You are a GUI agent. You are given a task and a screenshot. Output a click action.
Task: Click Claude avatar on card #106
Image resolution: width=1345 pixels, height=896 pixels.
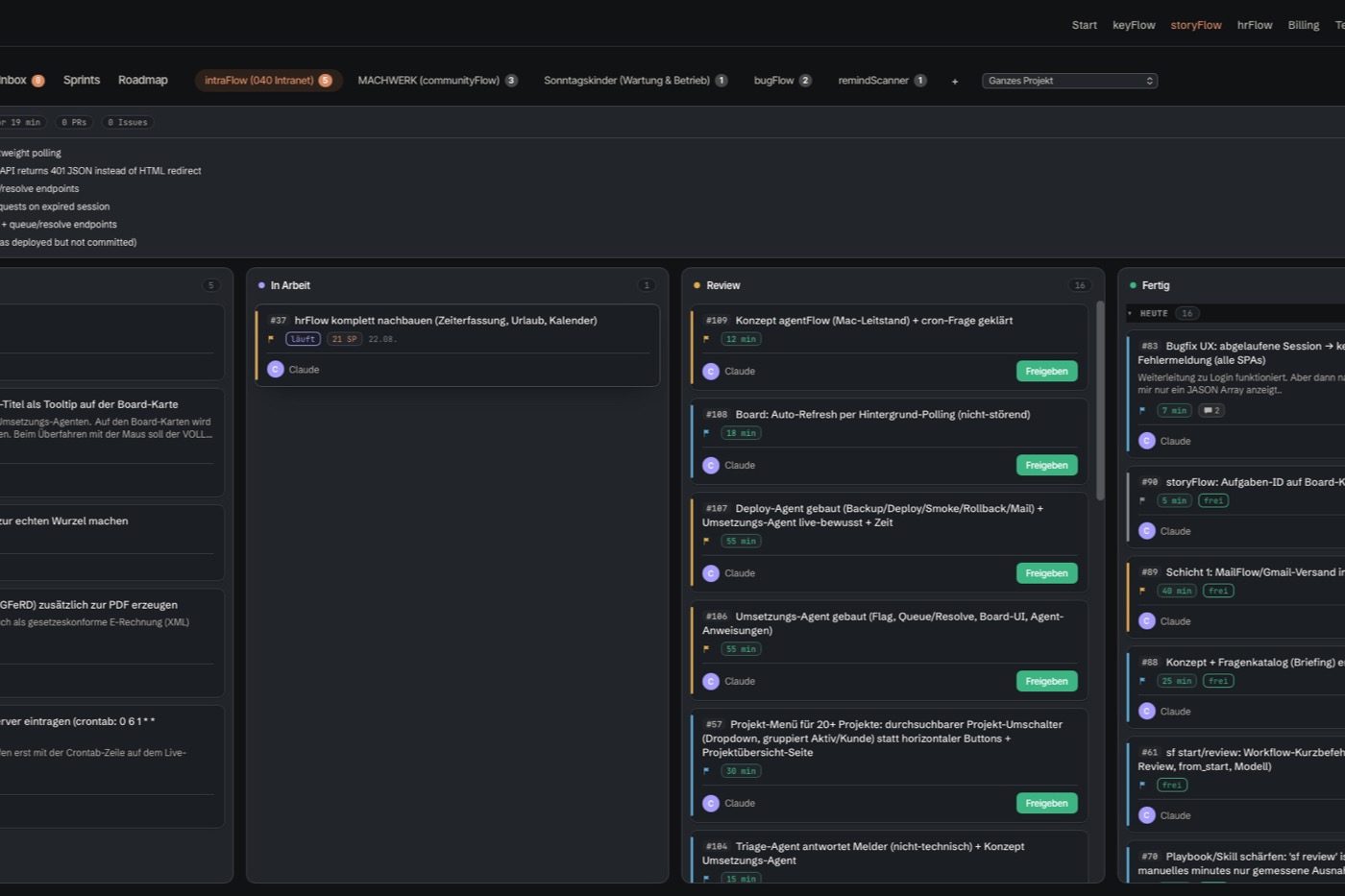[x=711, y=681]
